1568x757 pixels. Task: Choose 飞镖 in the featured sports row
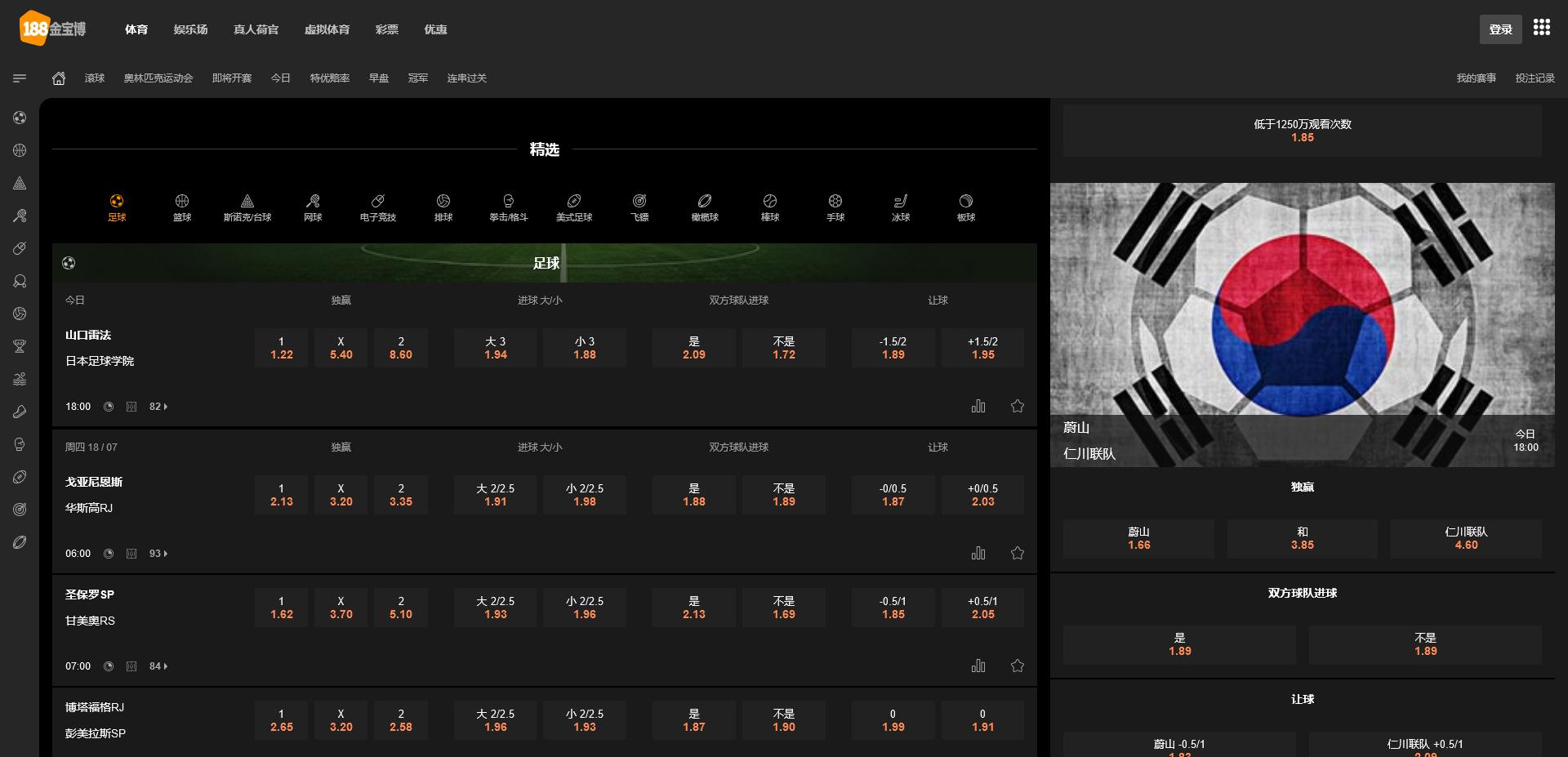tap(639, 208)
